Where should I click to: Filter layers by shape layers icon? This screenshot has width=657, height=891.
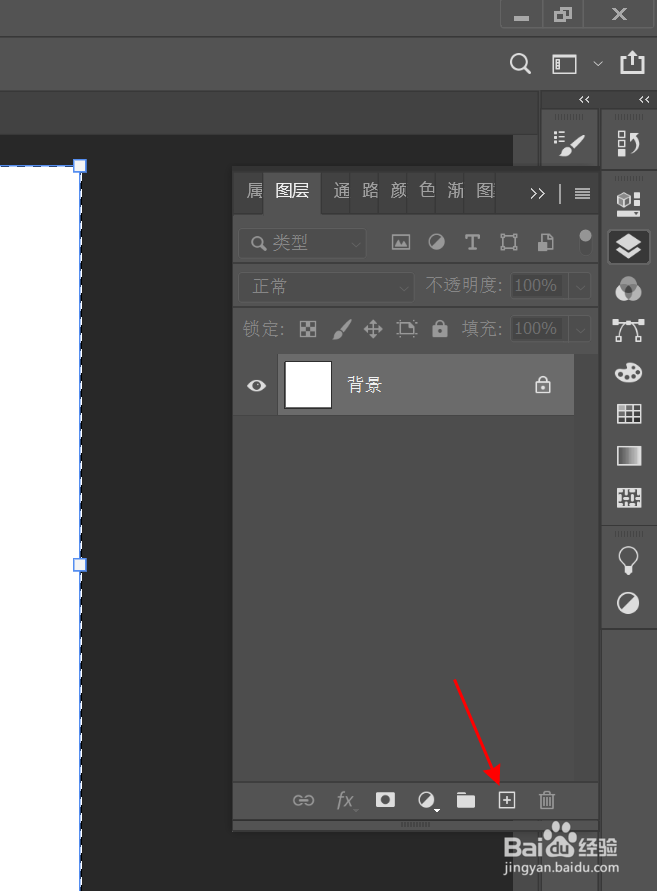click(x=509, y=243)
